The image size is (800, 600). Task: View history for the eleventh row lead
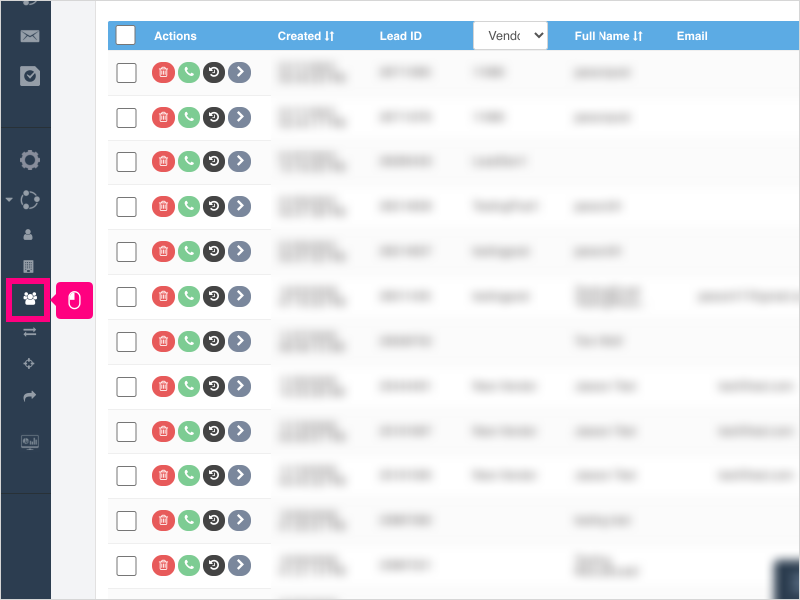pos(214,520)
